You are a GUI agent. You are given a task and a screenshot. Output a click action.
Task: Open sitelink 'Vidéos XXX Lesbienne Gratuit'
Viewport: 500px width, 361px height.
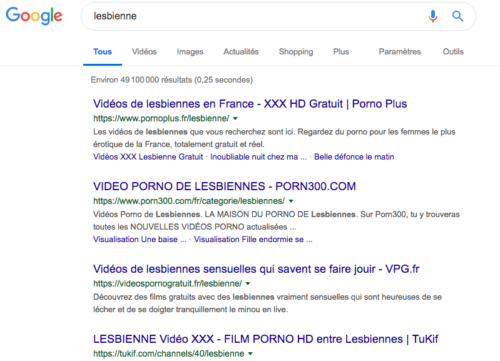click(148, 157)
